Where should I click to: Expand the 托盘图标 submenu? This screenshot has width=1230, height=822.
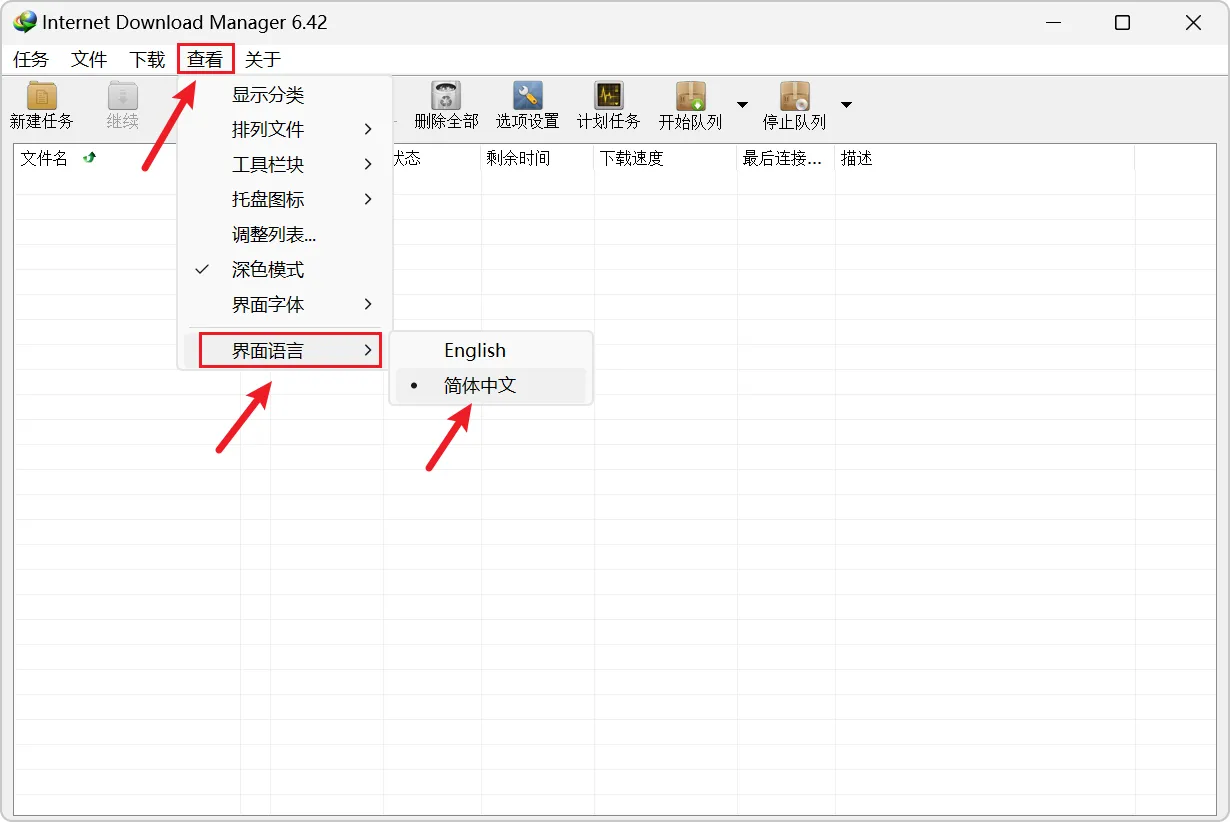285,199
